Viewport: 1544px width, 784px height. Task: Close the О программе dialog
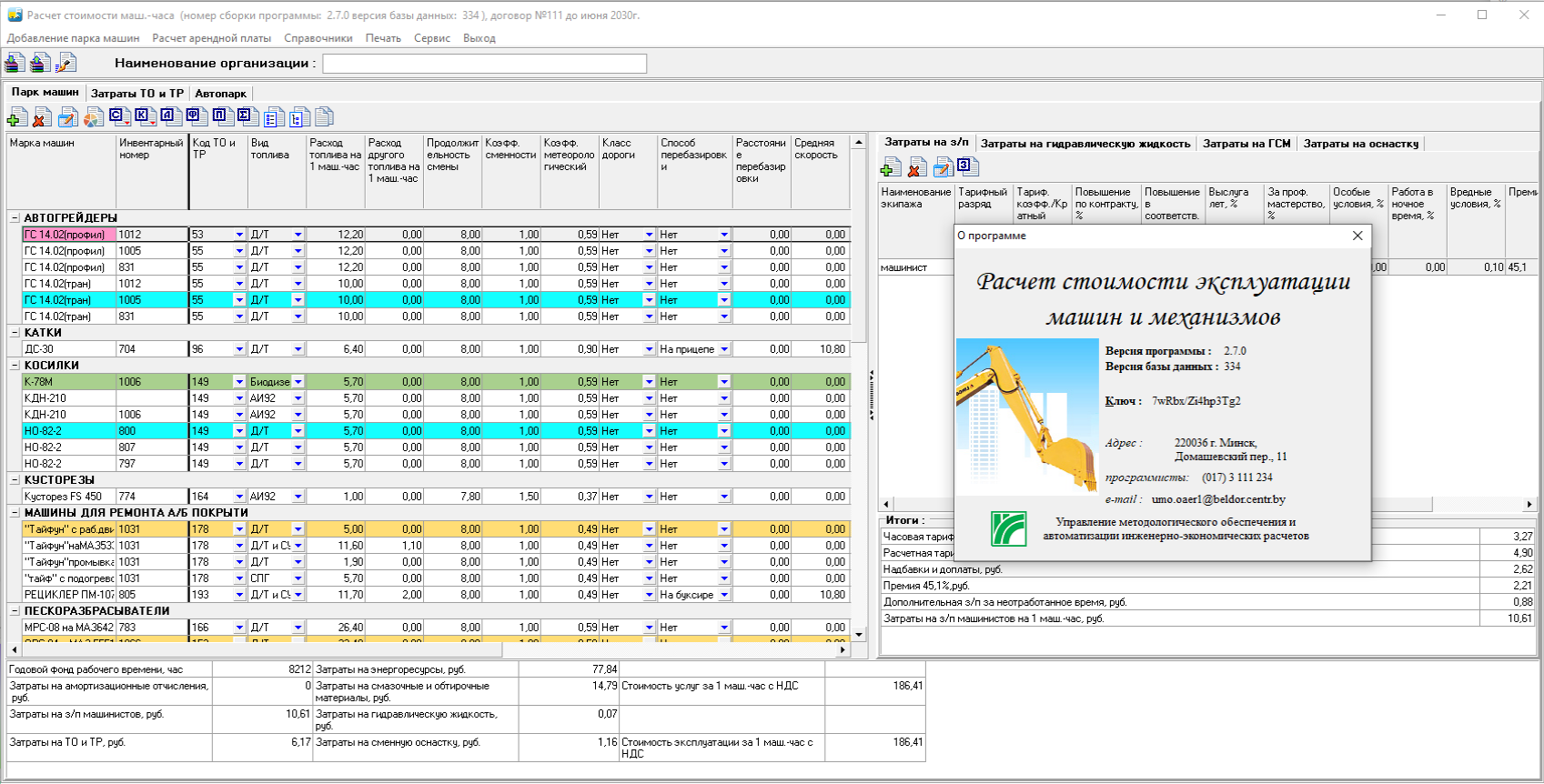click(1357, 236)
